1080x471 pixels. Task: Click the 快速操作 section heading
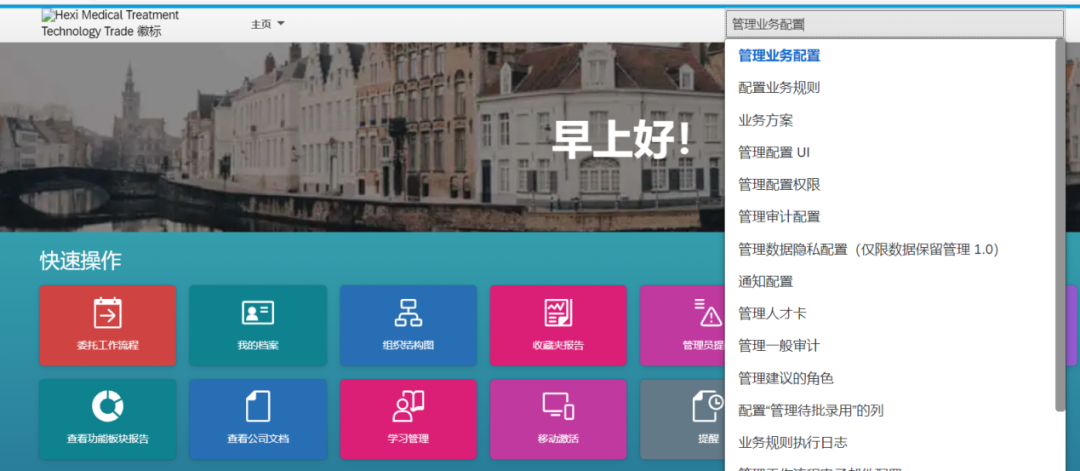[x=81, y=261]
